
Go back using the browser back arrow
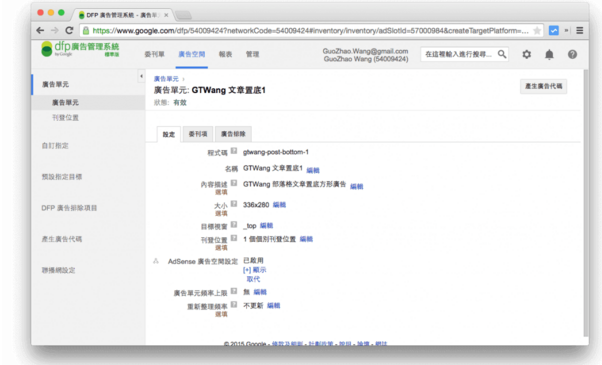[40, 30]
